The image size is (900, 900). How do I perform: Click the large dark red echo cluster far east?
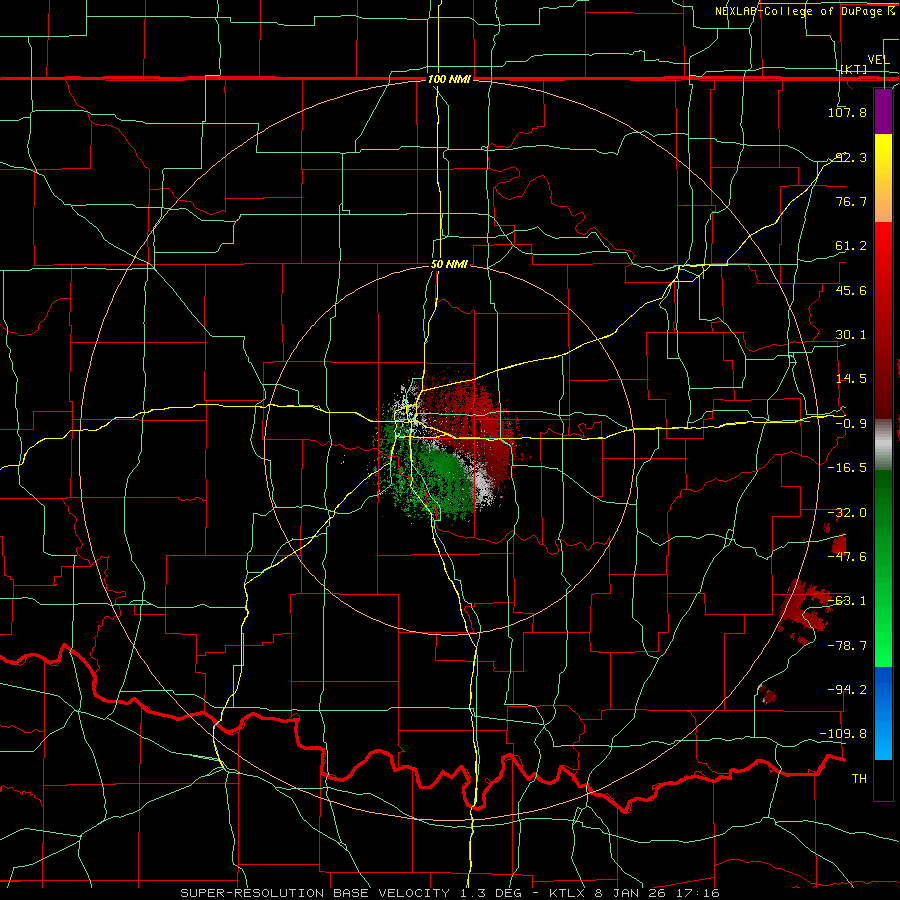(804, 611)
